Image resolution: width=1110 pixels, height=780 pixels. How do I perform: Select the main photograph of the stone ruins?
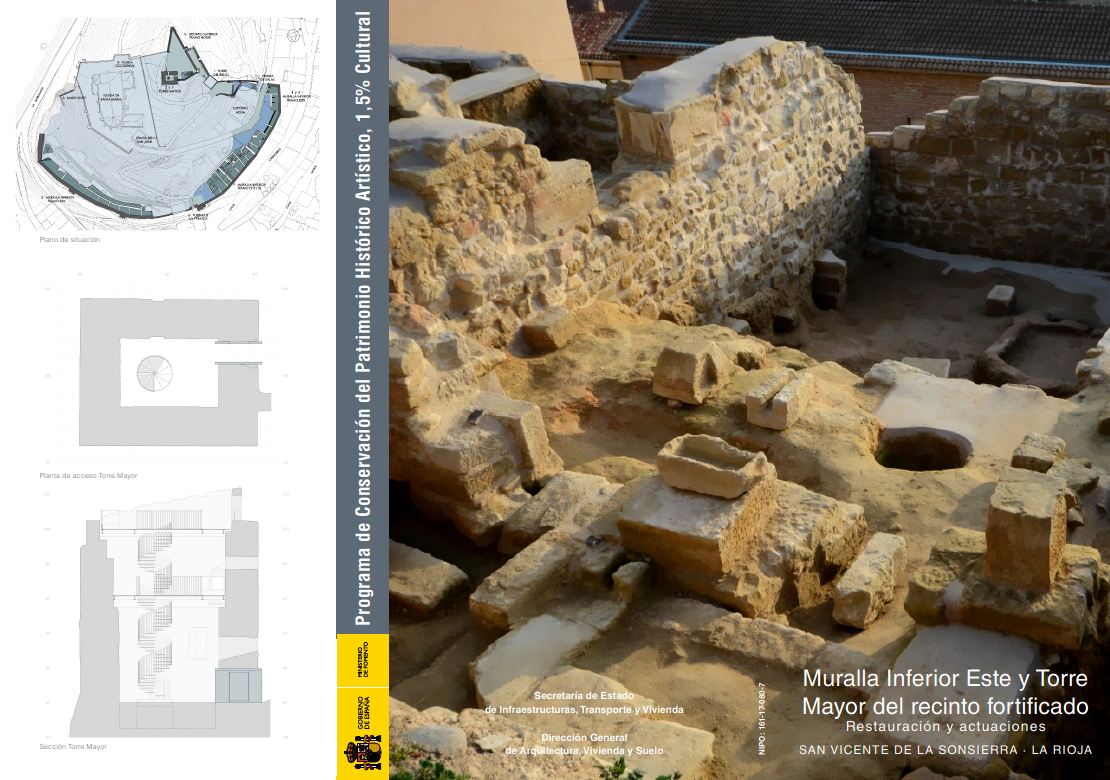[750, 390]
